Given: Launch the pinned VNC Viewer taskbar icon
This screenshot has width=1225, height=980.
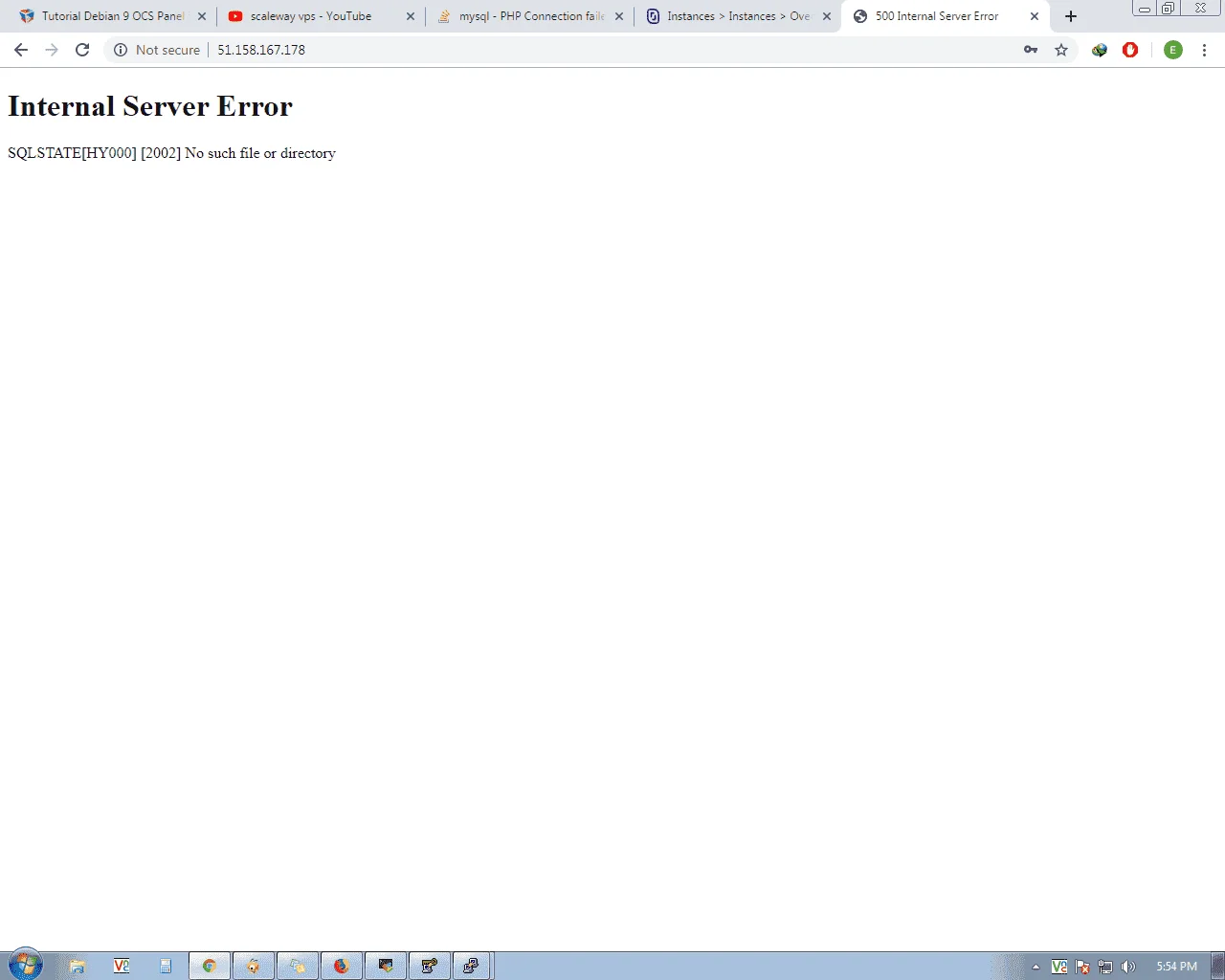Looking at the screenshot, I should [121, 967].
